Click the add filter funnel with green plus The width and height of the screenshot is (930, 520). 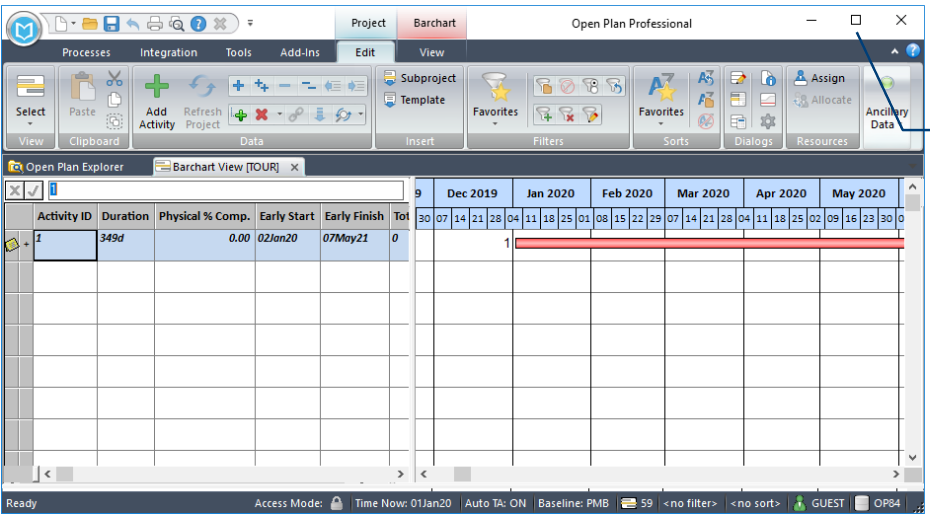pyautogui.click(x=544, y=114)
